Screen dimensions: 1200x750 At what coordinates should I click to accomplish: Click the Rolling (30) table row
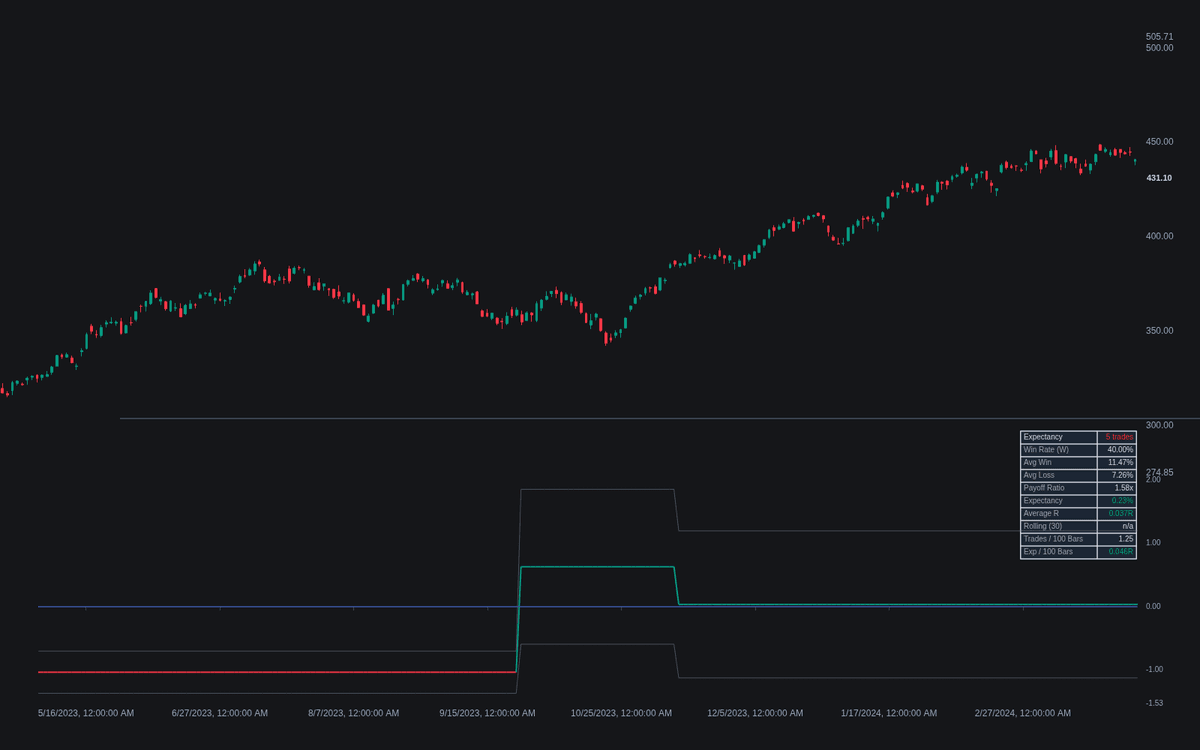(1078, 526)
